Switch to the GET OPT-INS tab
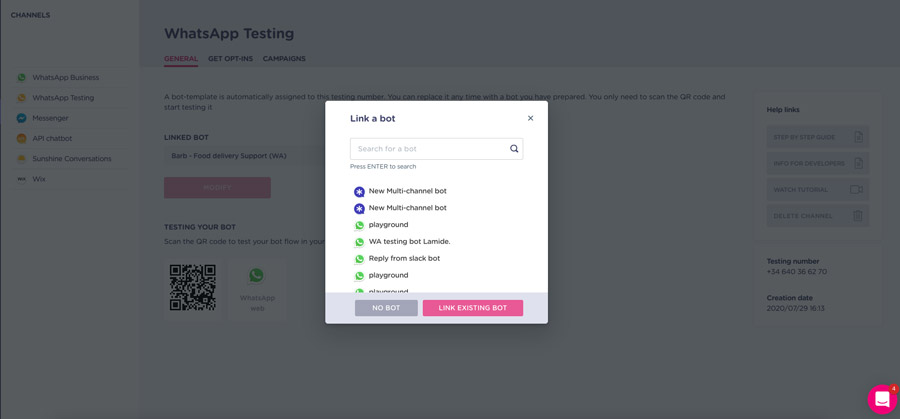Screen dimensions: 900x419 [x=230, y=59]
